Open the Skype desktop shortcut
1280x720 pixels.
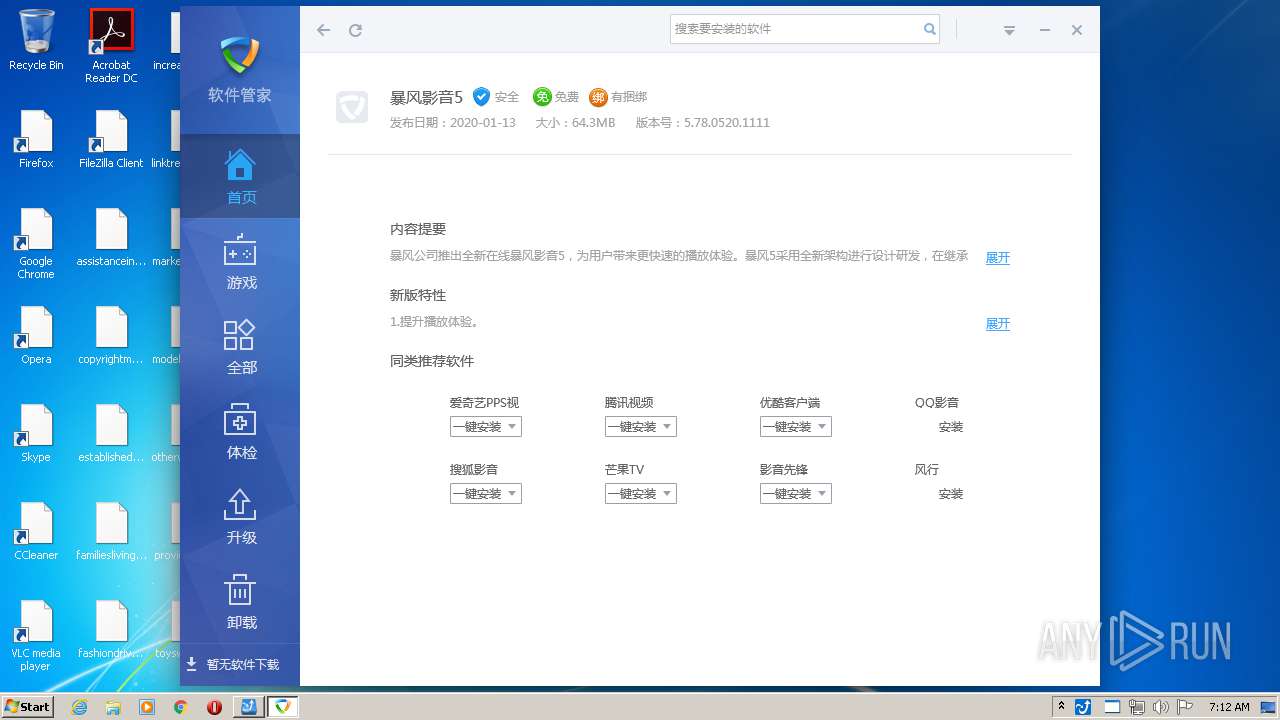coord(36,433)
